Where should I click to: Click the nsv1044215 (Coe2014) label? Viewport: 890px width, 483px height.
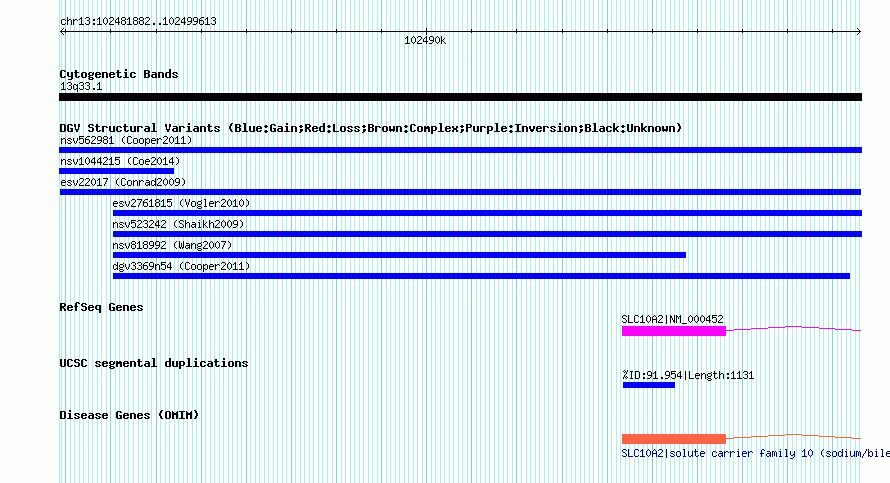coord(120,161)
